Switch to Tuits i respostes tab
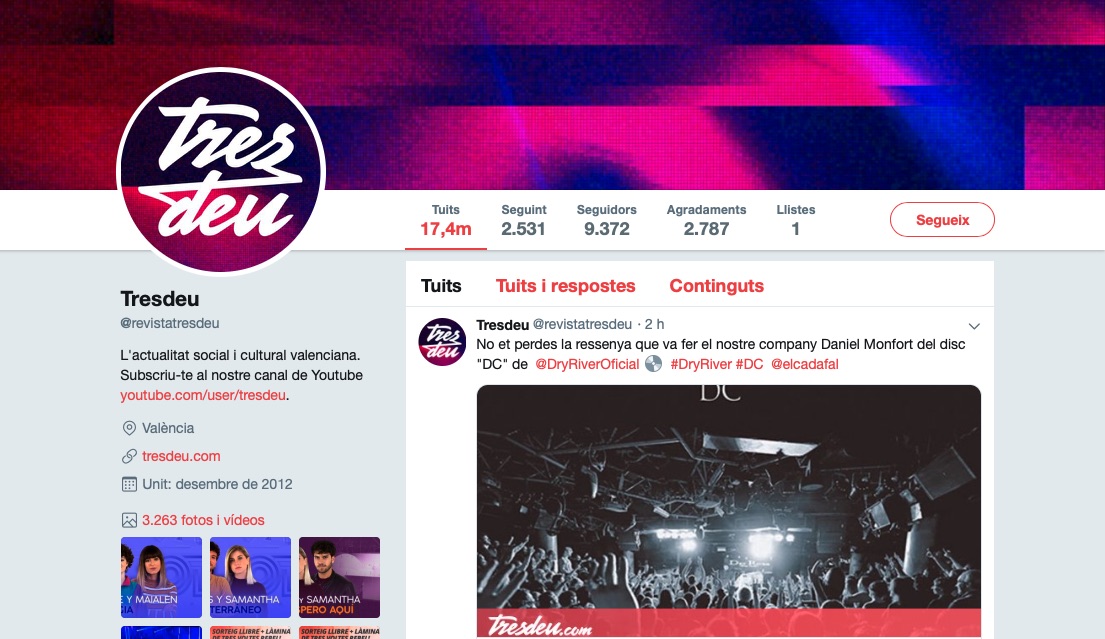Screen dimensions: 1105x639 565,286
